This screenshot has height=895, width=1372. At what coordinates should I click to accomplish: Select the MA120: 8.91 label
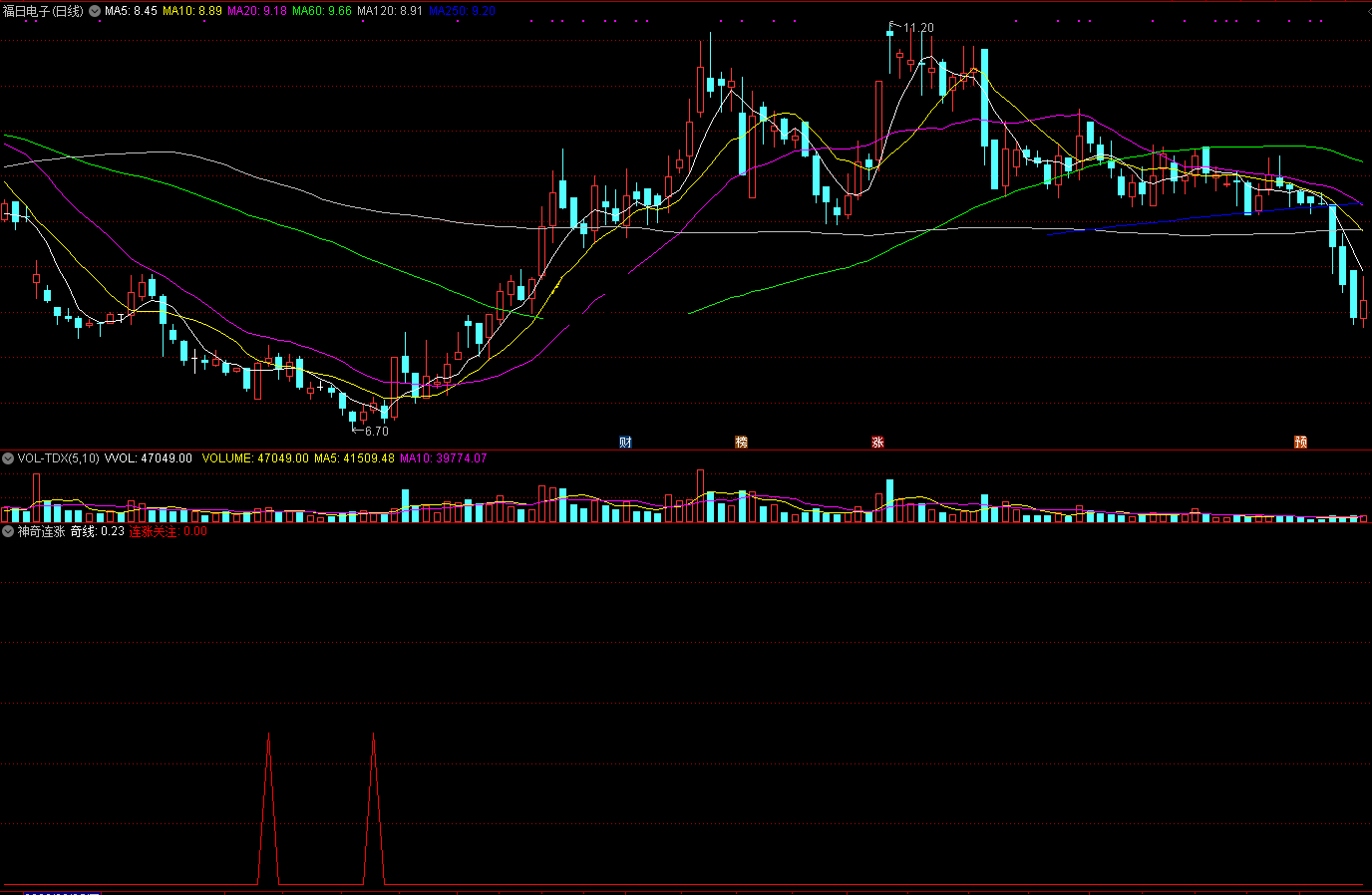[390, 11]
